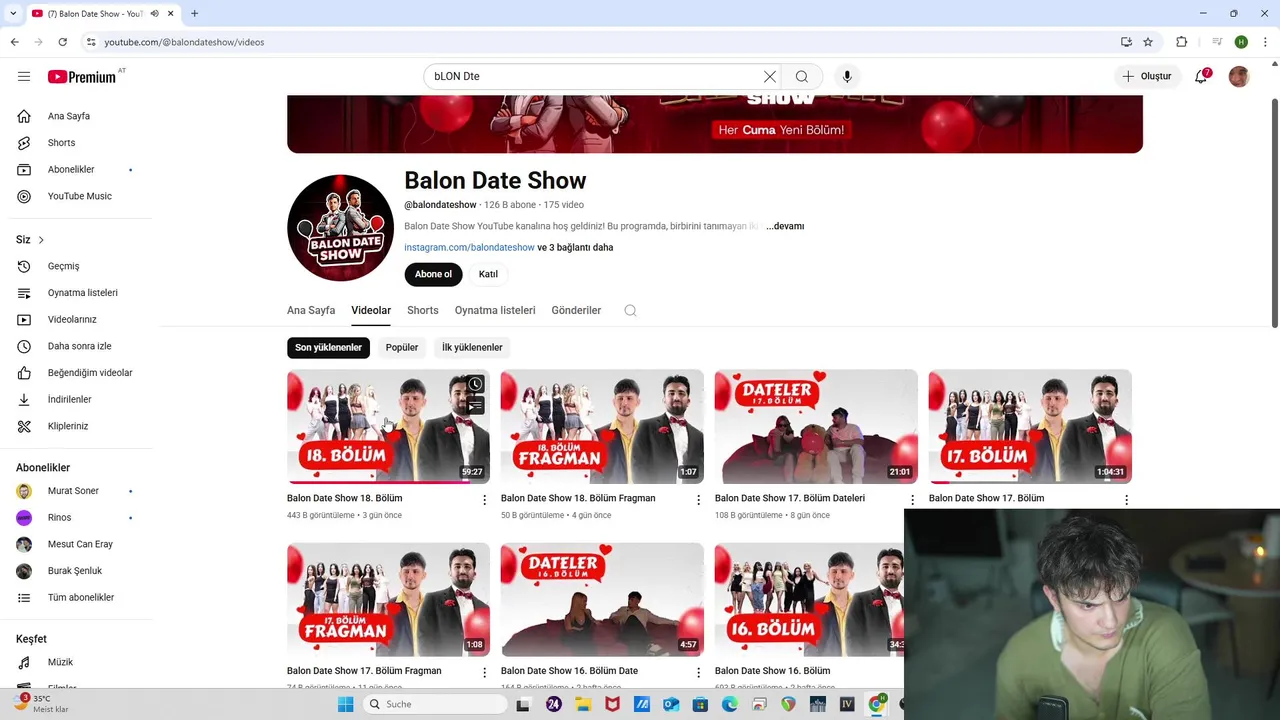The width and height of the screenshot is (1280, 720).
Task: Open Daha sonra izle in the sidebar
Action: (80, 346)
